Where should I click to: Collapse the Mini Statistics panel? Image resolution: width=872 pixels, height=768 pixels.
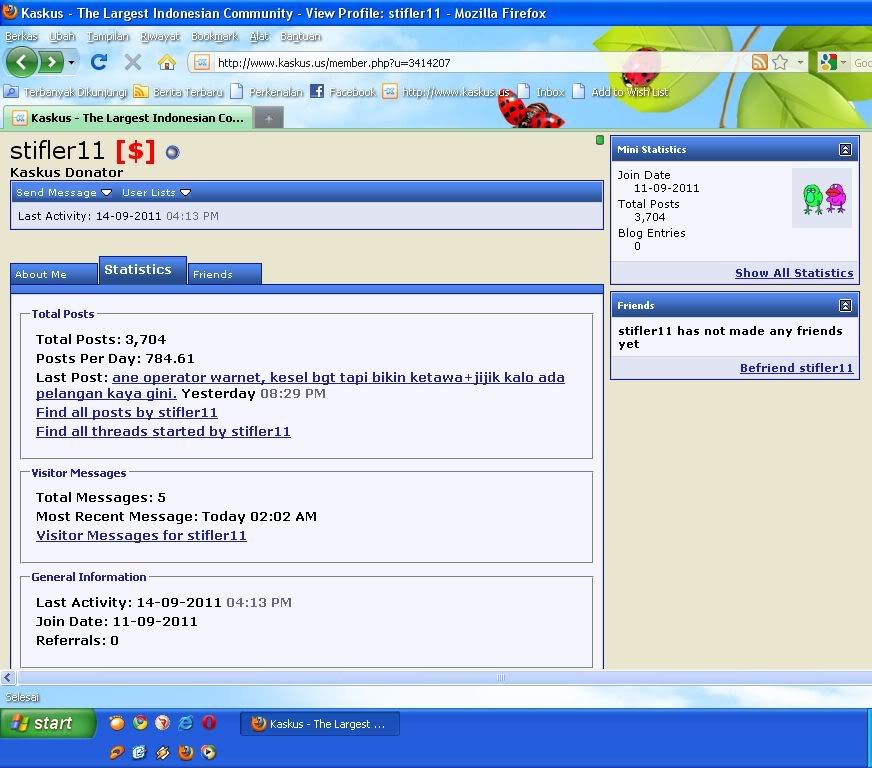point(845,150)
